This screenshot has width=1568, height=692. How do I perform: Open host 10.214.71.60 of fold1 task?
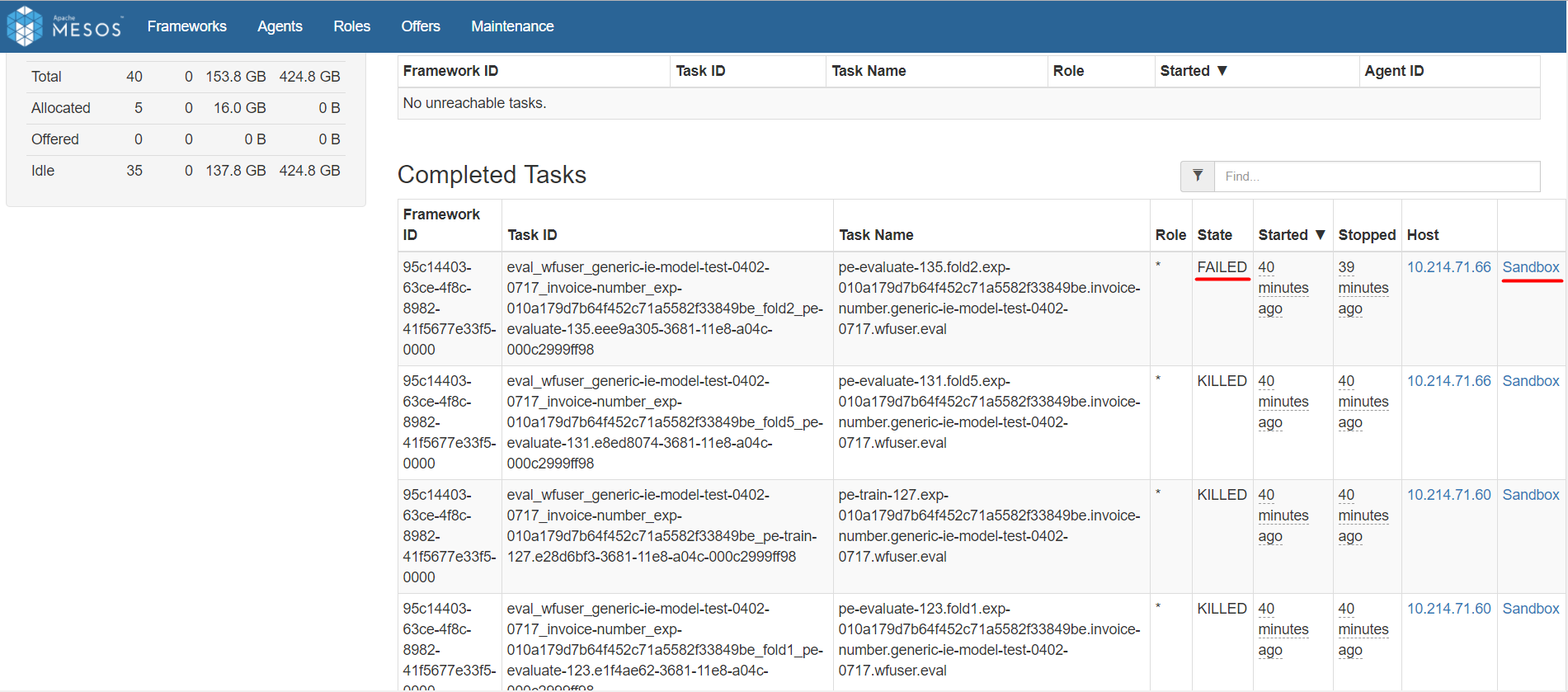(1448, 609)
